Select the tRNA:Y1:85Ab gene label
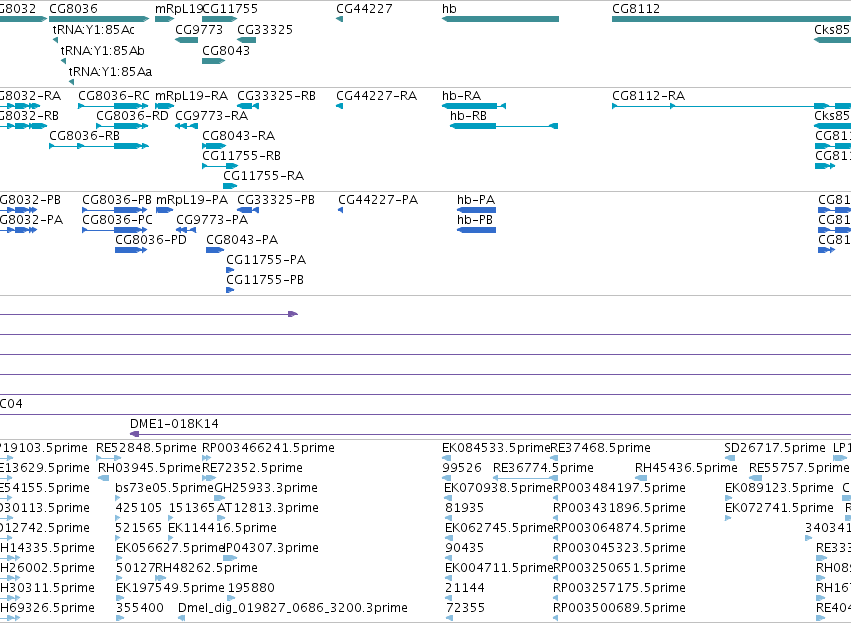Screen dimensions: 851x623 (x=103, y=50)
